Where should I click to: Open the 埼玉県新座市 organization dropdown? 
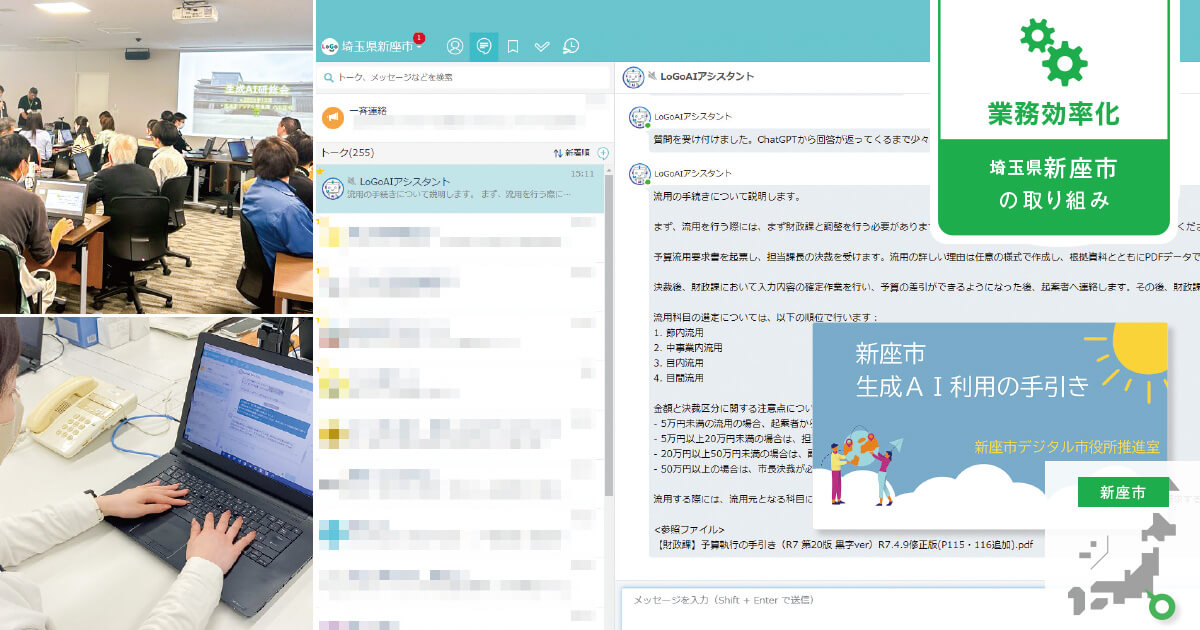tap(382, 46)
